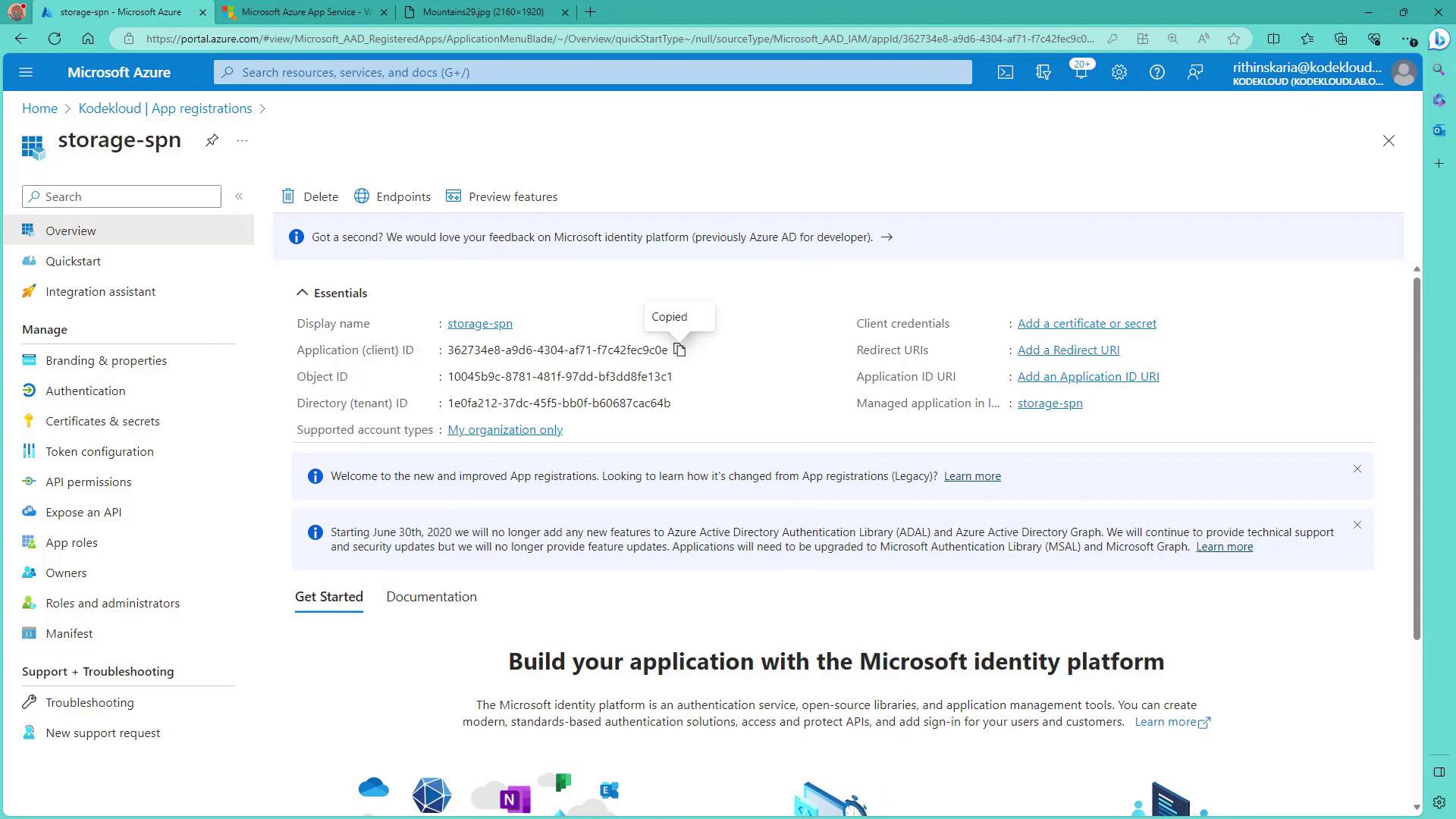Open Azure Cloud Shell
Screen dimensions: 1456x819
coord(1005,72)
